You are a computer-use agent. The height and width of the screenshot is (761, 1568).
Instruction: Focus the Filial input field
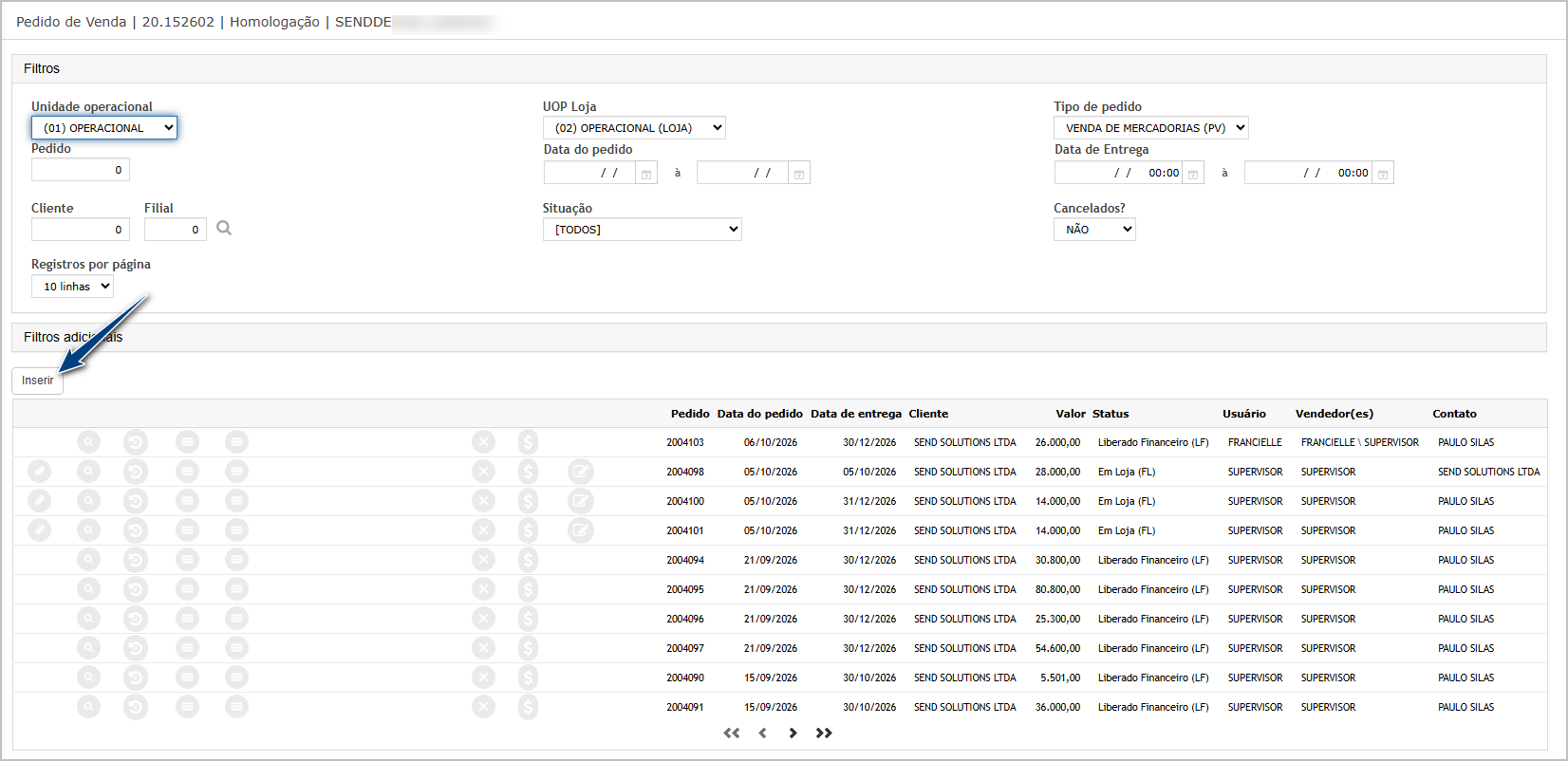(176, 230)
